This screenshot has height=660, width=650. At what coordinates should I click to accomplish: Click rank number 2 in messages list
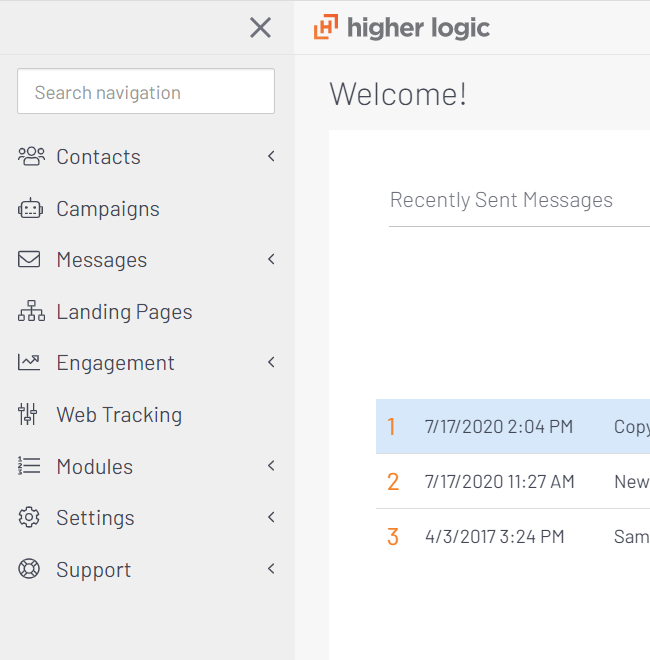[x=393, y=482]
